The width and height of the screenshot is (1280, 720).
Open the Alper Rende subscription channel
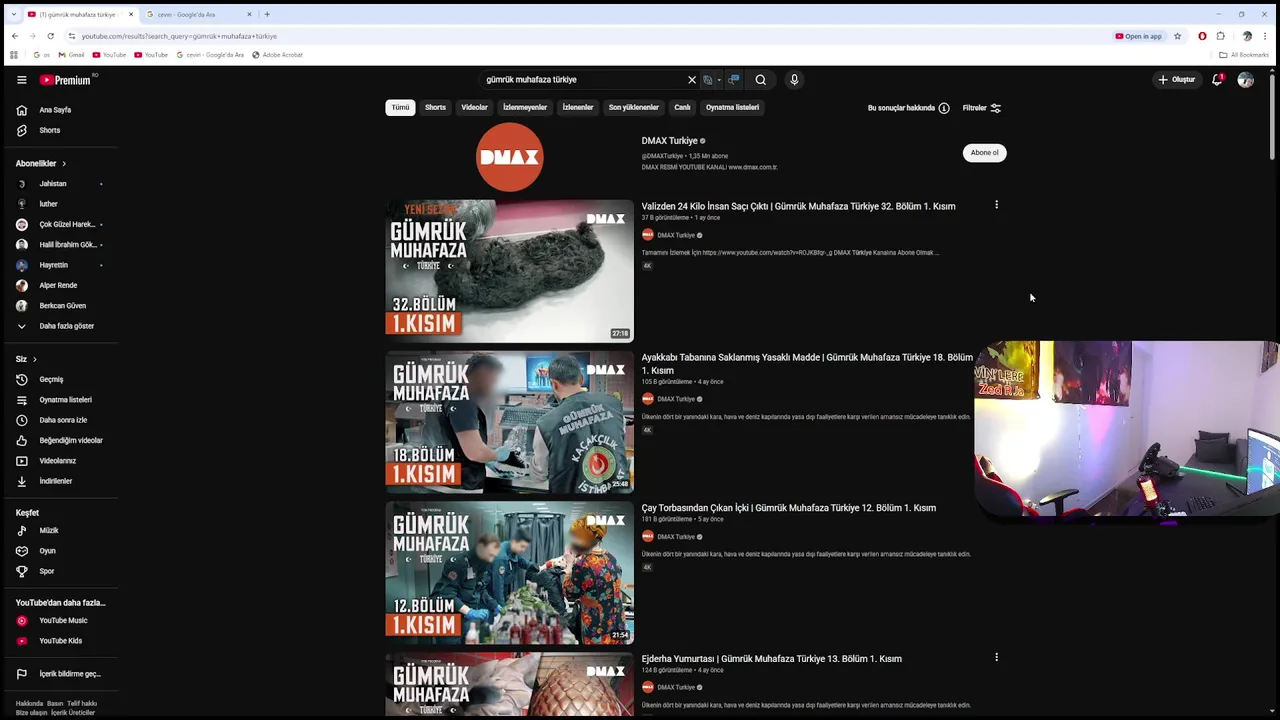click(58, 285)
